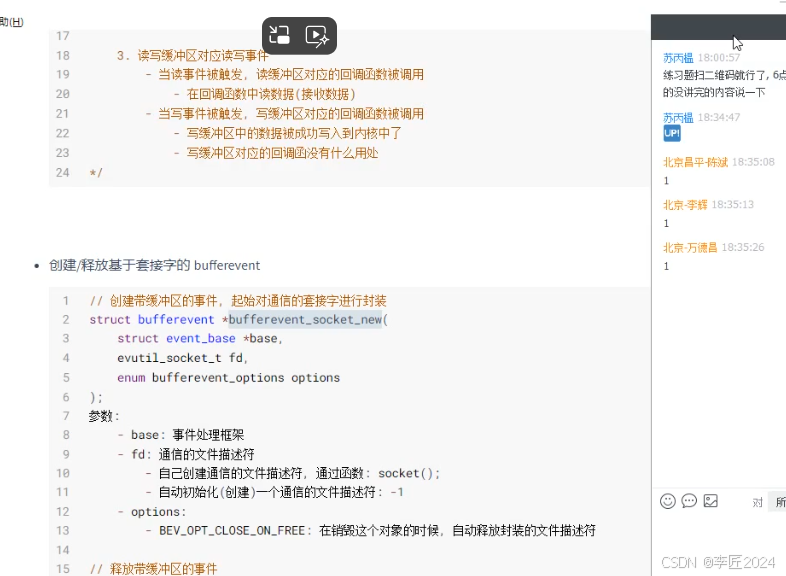The height and width of the screenshot is (576, 786).
Task: Click line '写缓冲区对应的回调函没有什么用处'
Action: point(282,153)
